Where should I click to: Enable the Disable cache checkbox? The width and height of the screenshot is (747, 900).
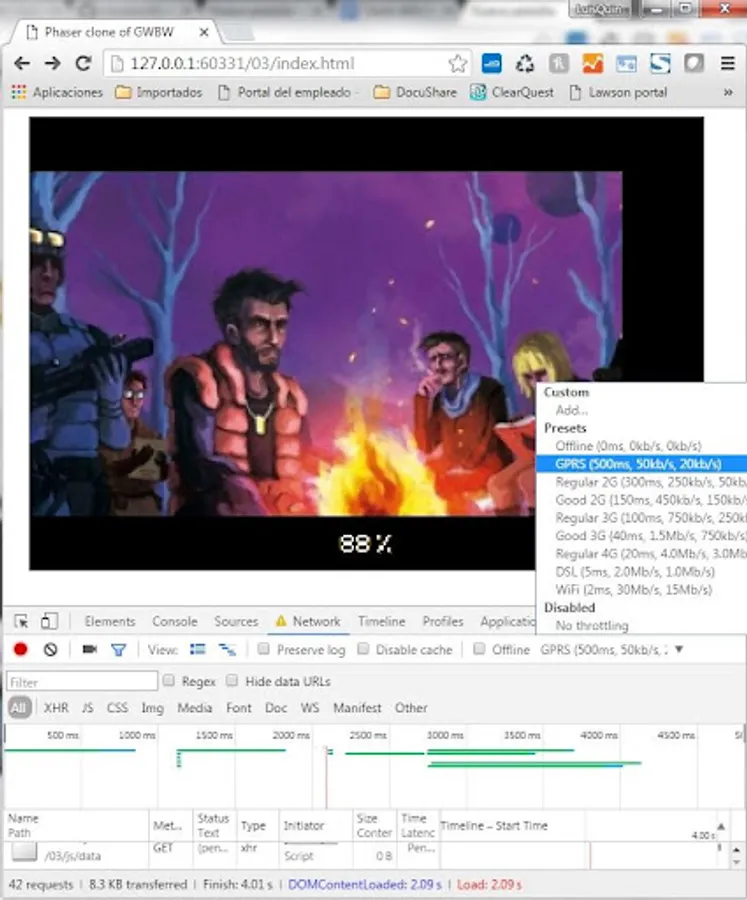point(363,649)
